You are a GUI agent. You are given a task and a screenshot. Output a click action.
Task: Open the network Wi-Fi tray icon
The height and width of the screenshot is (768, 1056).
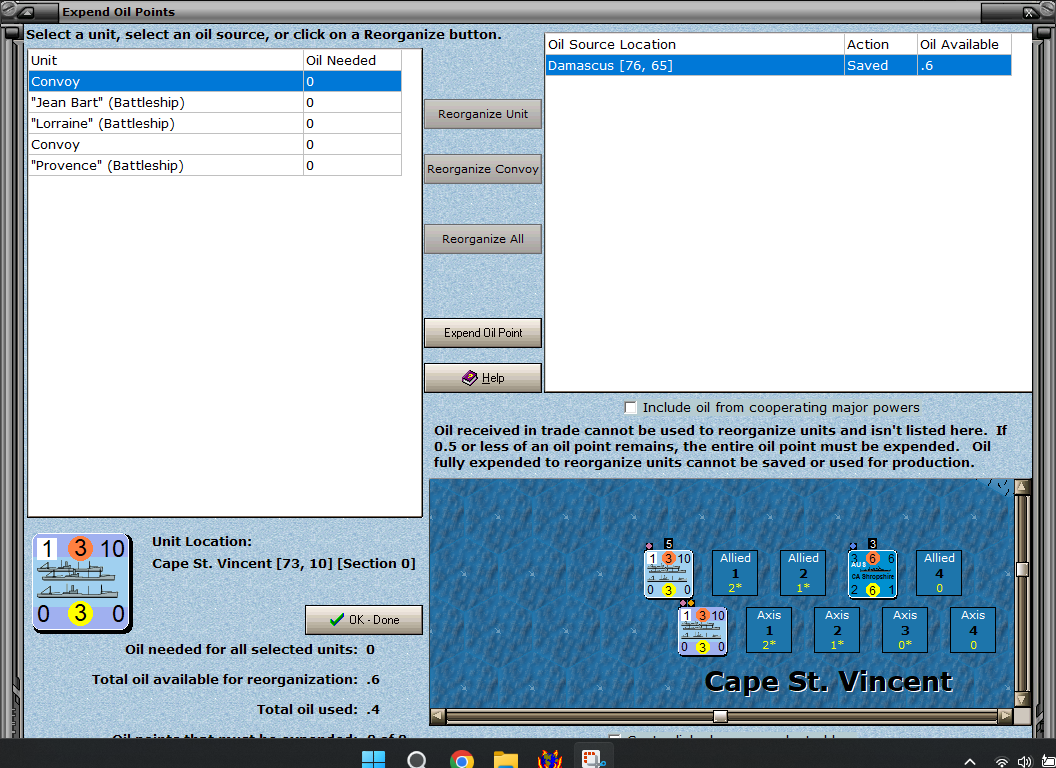(x=1002, y=761)
